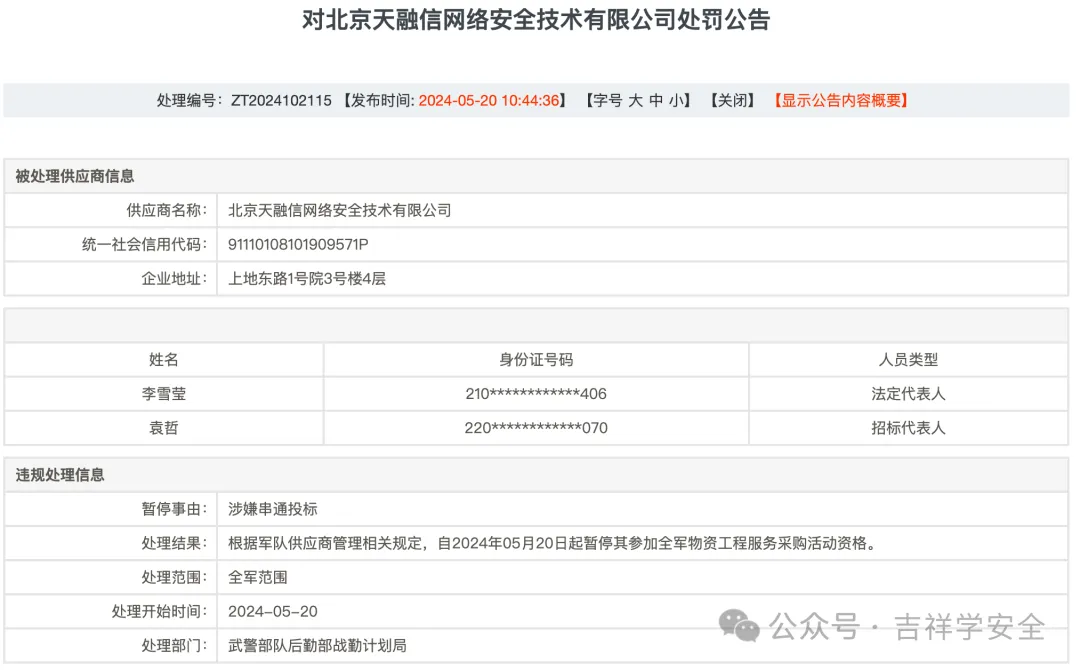Select address 上地东路1号院3号楼4层
Screen dimensions: 1080x670
[x=307, y=279]
